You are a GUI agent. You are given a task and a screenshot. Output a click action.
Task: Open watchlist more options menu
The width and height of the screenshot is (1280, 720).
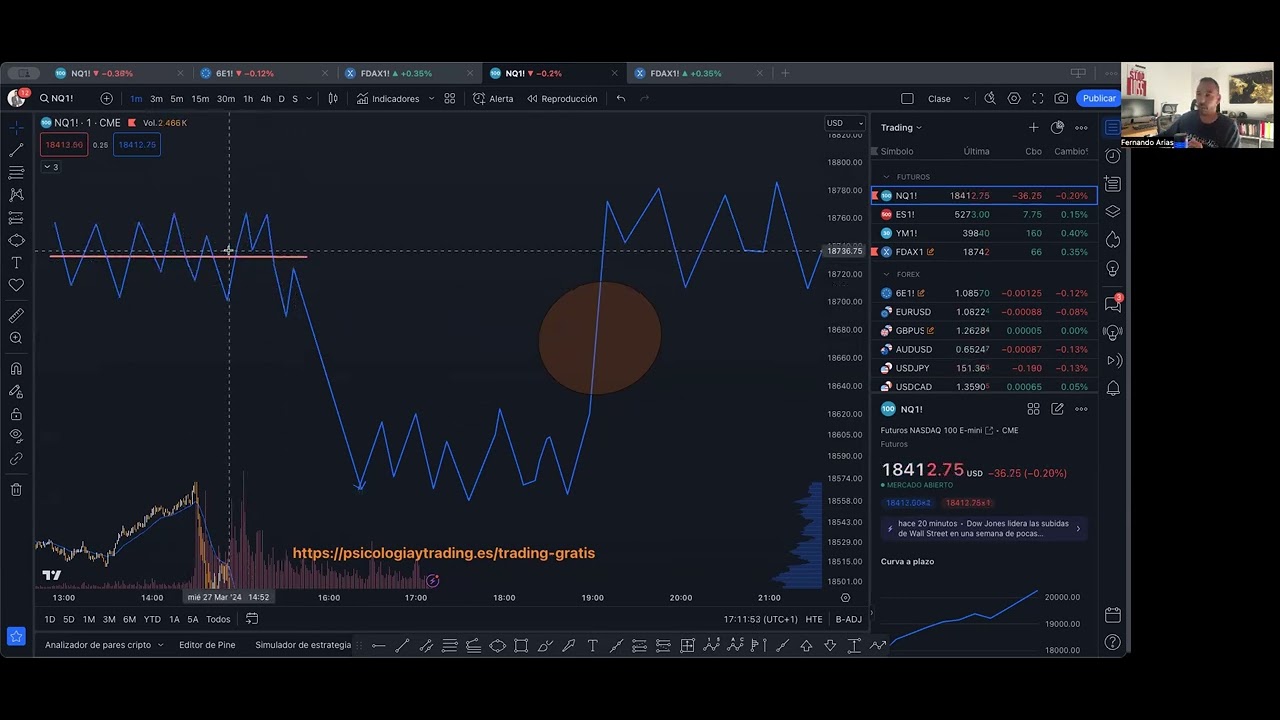click(1081, 128)
